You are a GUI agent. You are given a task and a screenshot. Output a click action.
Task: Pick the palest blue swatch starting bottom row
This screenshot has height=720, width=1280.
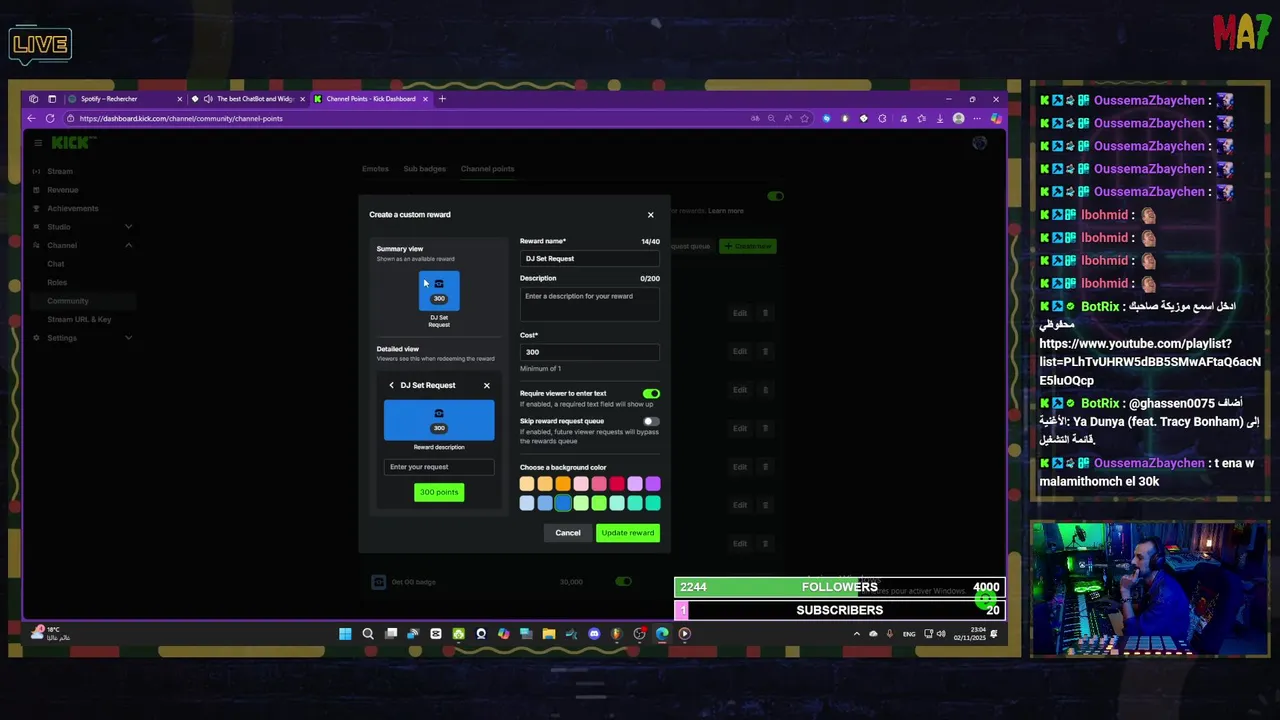coord(527,503)
